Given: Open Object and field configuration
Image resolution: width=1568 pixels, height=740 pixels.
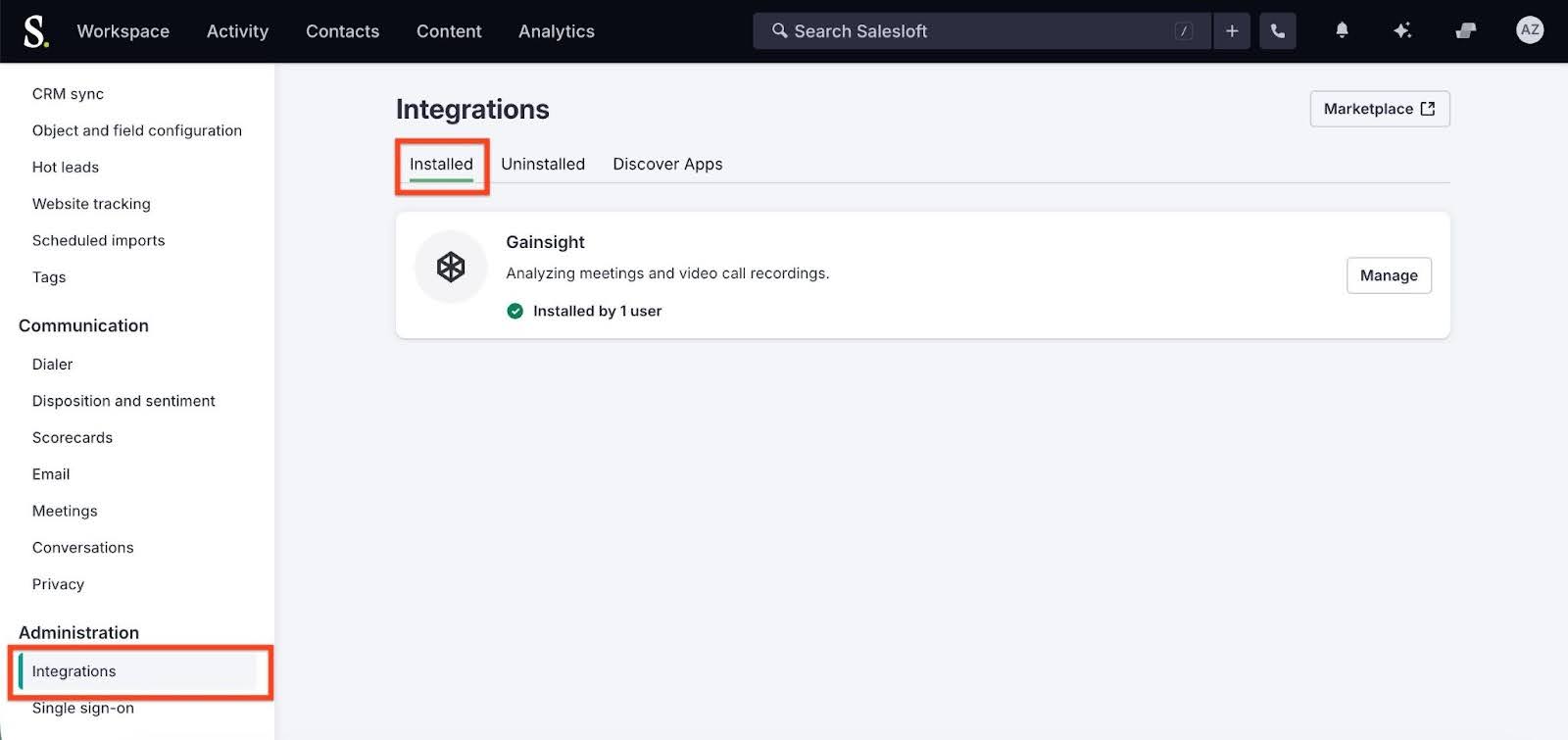Looking at the screenshot, I should click(x=137, y=130).
